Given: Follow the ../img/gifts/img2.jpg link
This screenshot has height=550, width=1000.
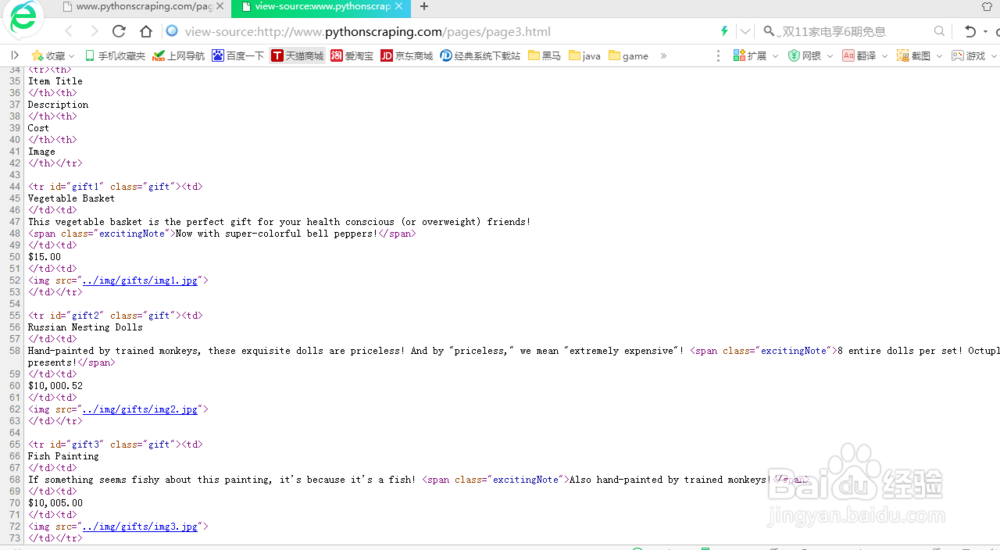Looking at the screenshot, I should [140, 410].
